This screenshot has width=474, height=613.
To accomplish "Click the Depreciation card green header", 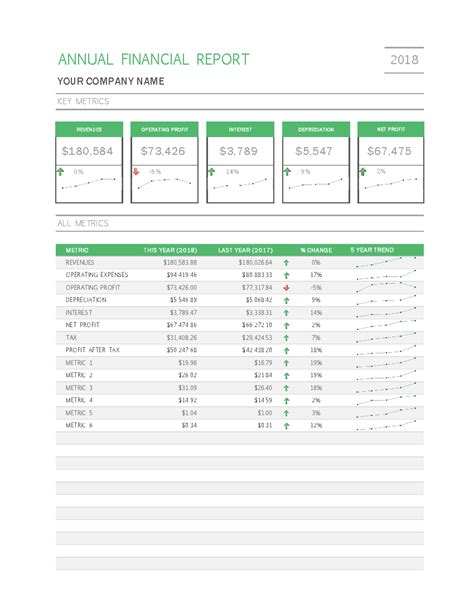I will tap(316, 129).
